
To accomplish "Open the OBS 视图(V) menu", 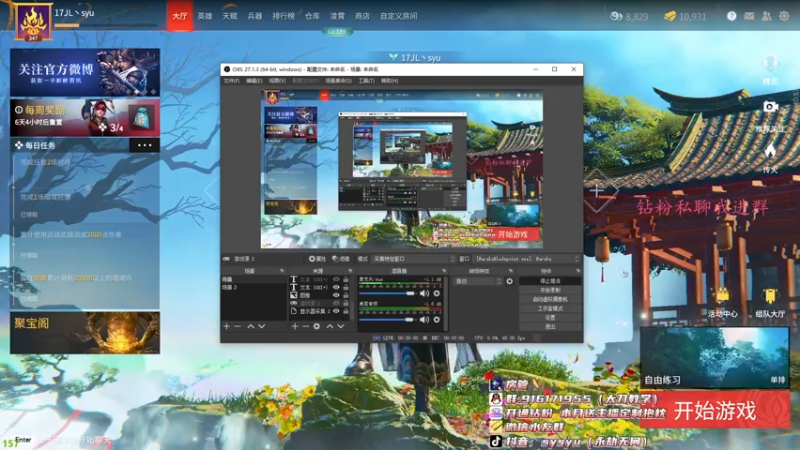I will click(x=277, y=81).
